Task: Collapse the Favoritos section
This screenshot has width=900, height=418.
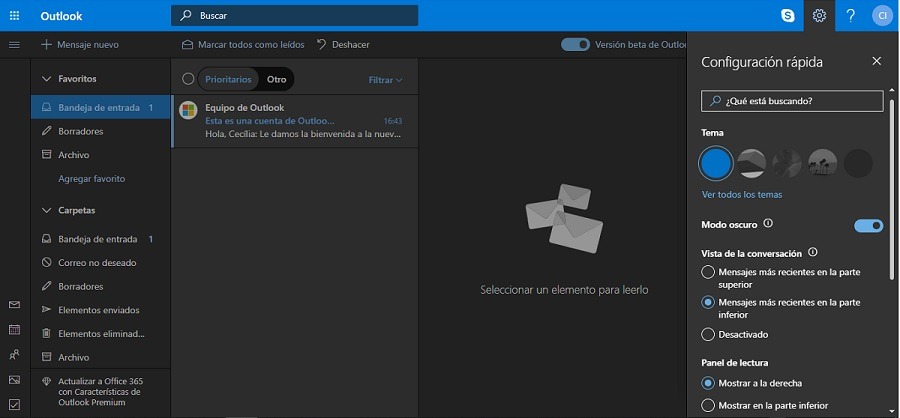Action: [x=46, y=79]
